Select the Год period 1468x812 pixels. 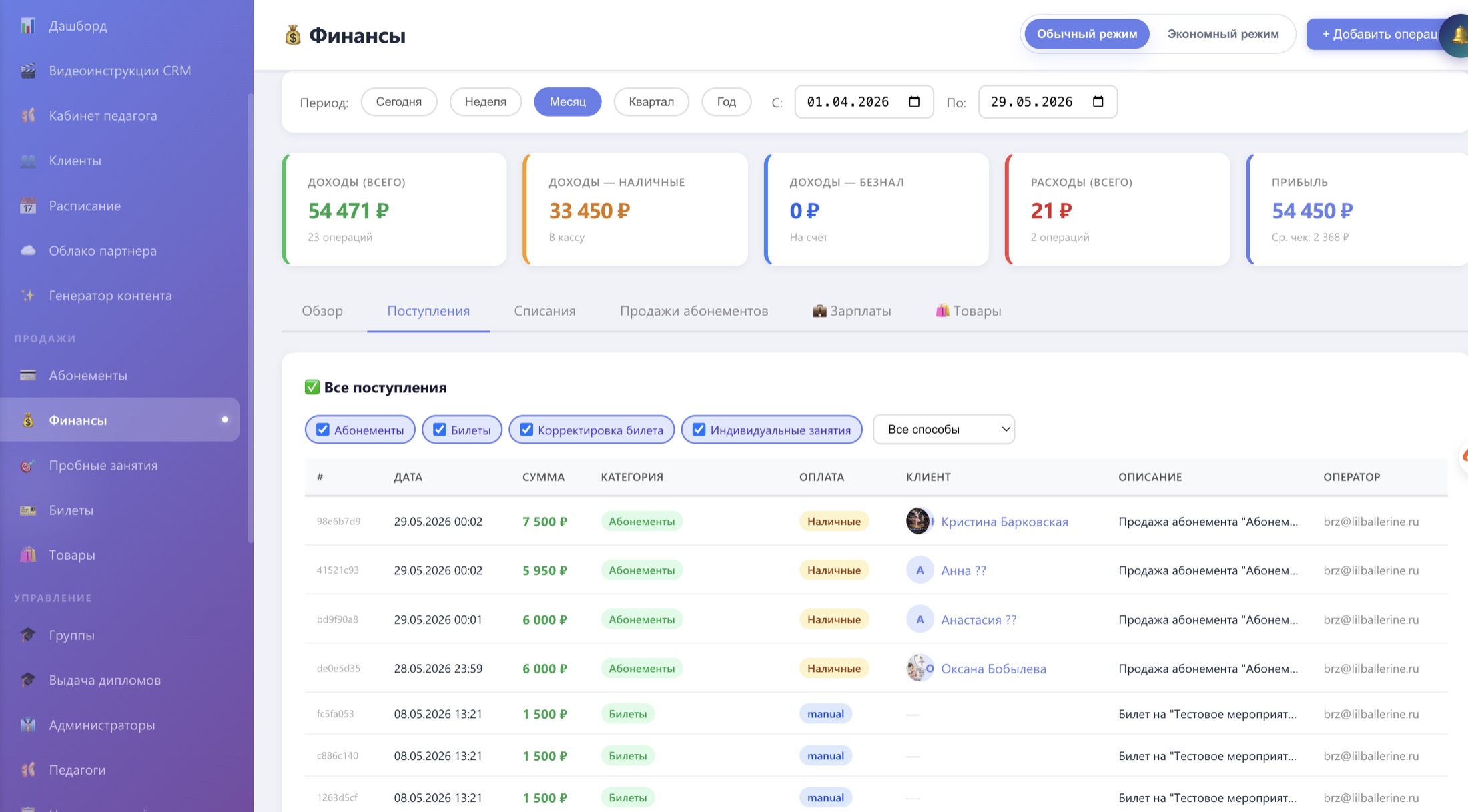[x=727, y=102]
